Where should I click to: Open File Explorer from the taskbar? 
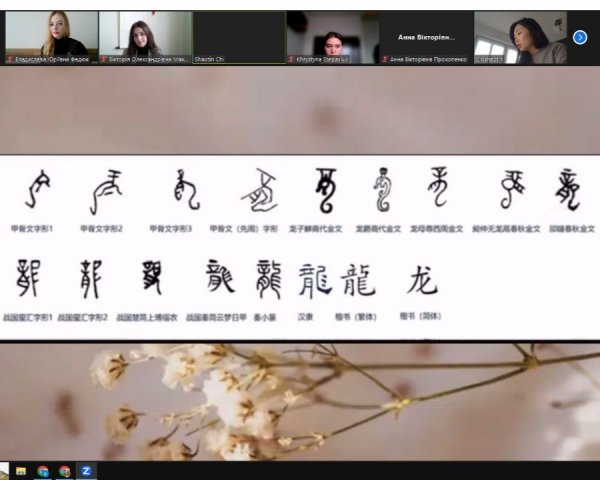coord(21,471)
